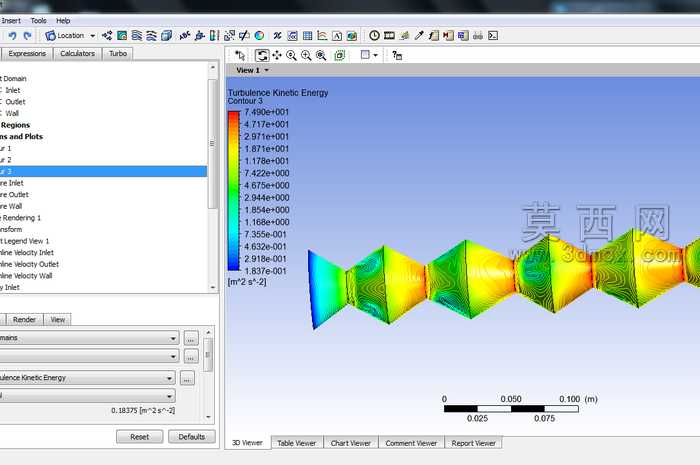Insert a Contour plot from toolbar
The width and height of the screenshot is (700, 465).
coord(122,36)
